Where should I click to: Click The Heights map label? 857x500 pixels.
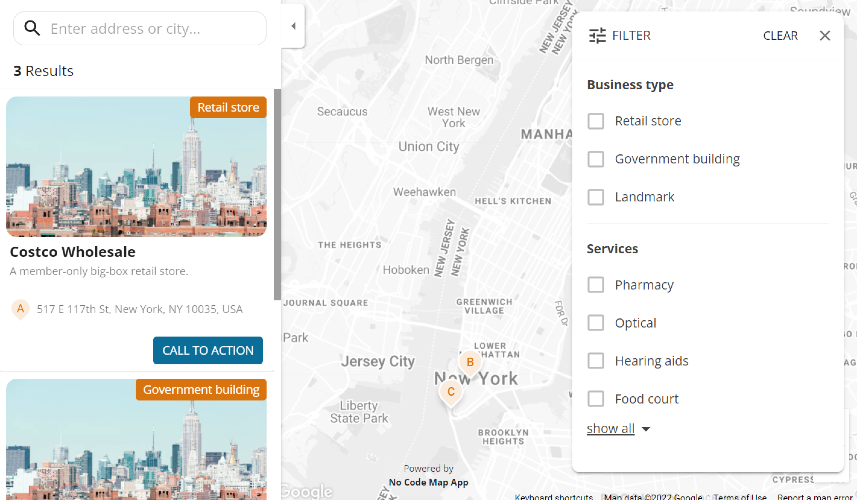click(x=350, y=245)
